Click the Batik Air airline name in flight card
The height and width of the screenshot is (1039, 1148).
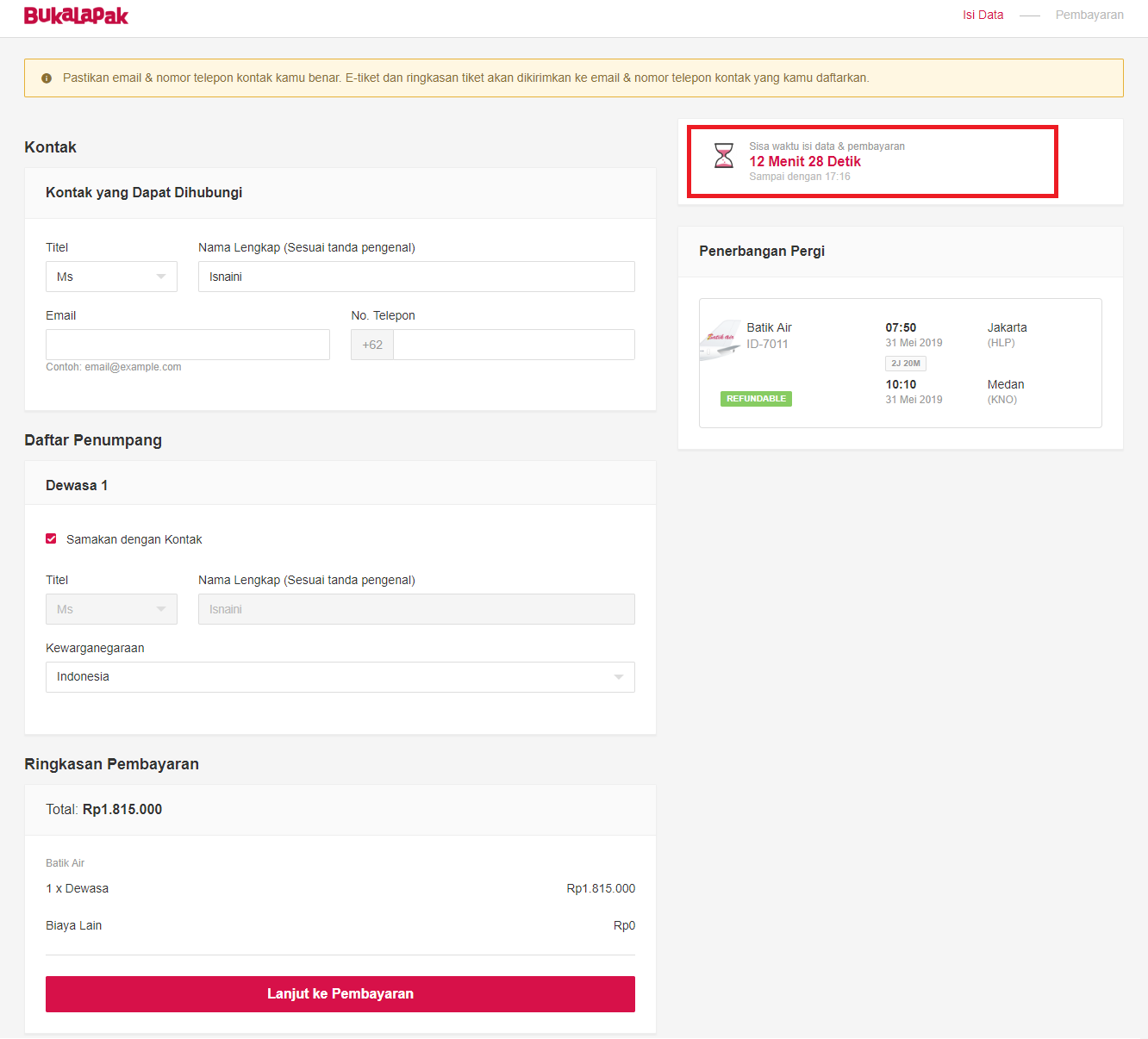(x=769, y=327)
